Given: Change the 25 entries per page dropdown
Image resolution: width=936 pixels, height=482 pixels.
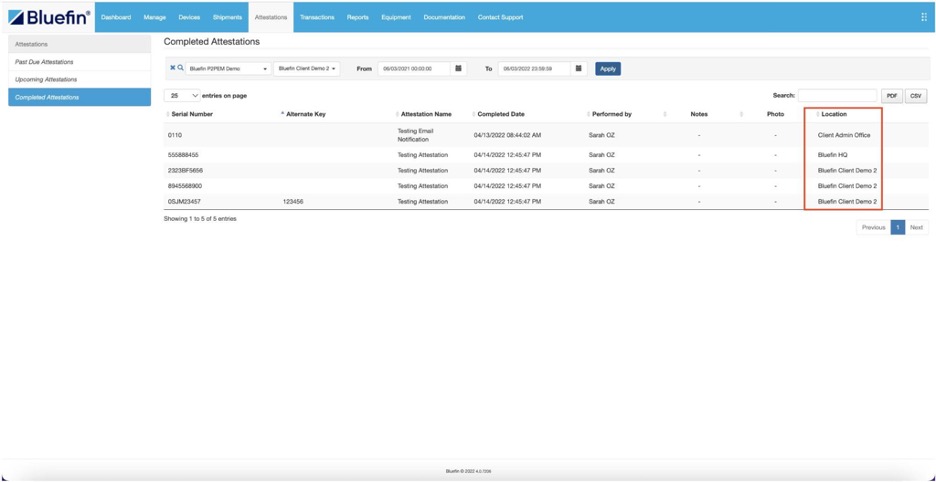Looking at the screenshot, I should tap(182, 96).
